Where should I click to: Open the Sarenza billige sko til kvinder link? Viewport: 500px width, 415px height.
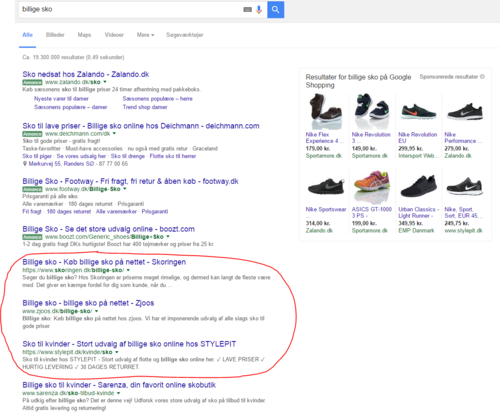(x=119, y=385)
